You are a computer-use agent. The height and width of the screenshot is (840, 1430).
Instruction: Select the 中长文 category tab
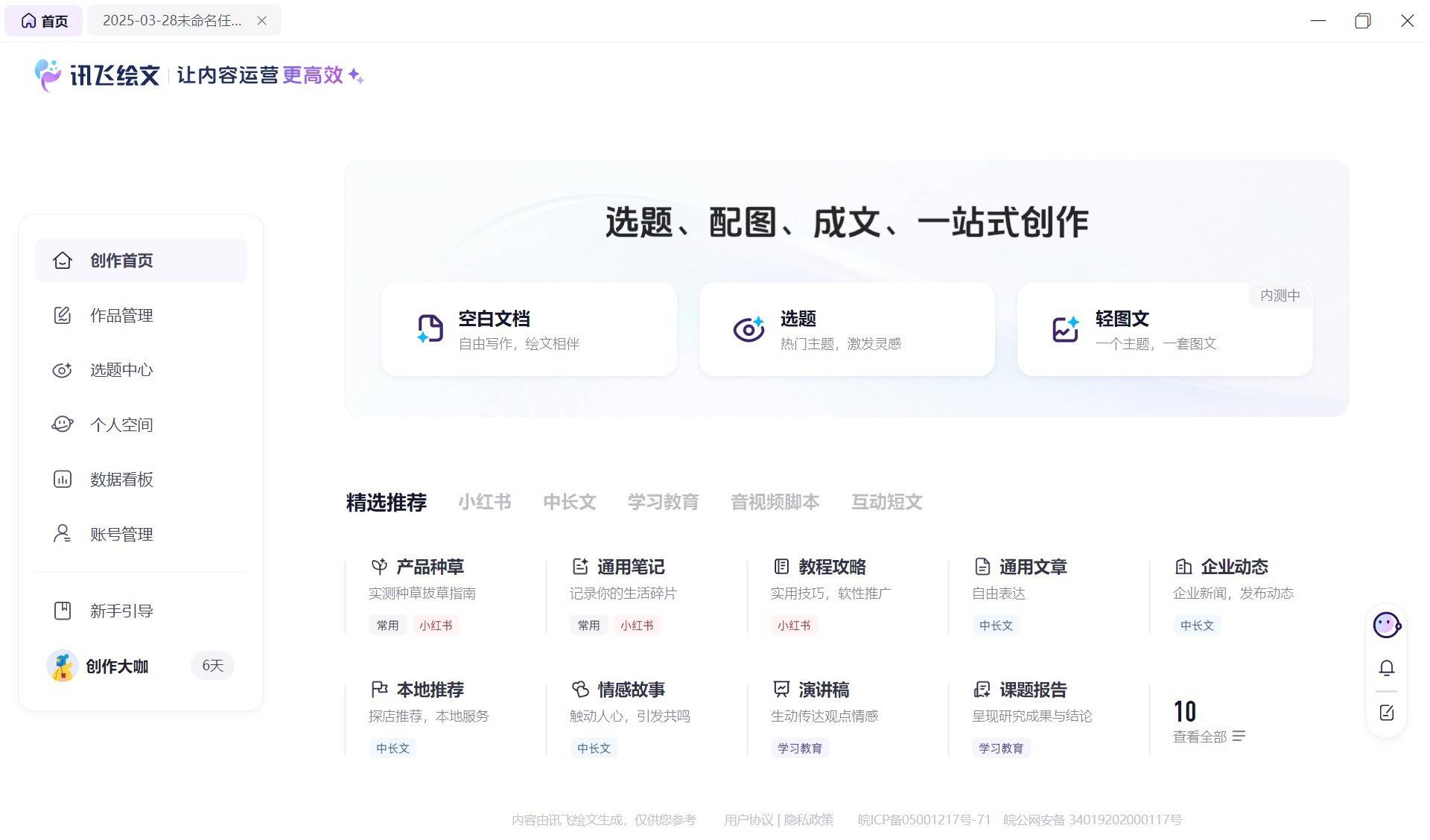(570, 502)
